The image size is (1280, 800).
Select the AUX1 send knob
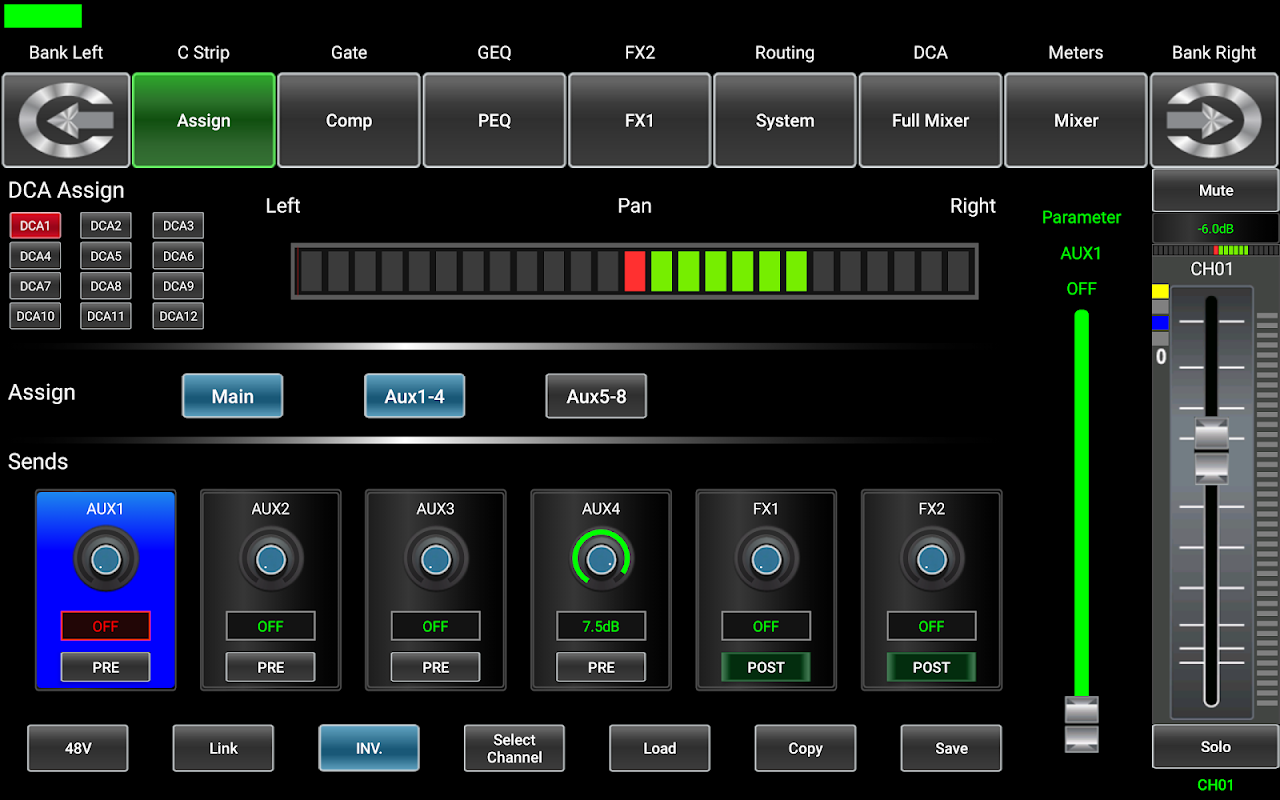click(106, 560)
